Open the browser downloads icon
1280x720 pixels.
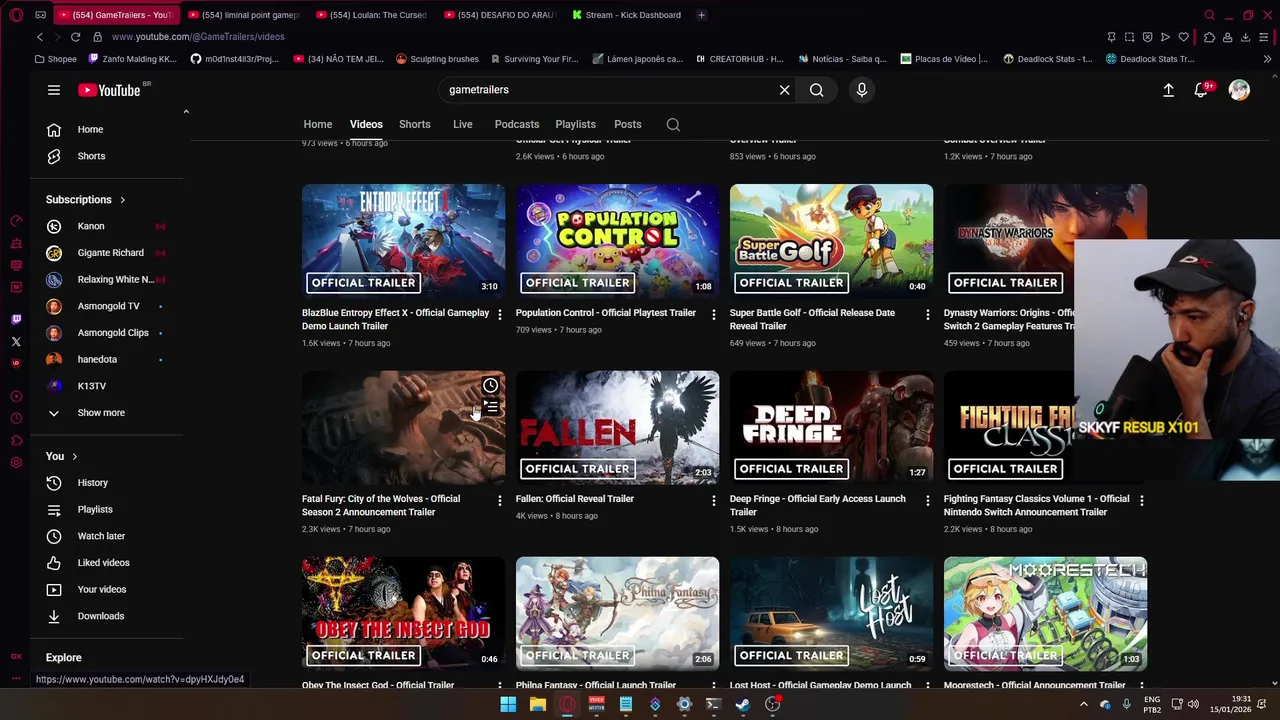(1245, 37)
